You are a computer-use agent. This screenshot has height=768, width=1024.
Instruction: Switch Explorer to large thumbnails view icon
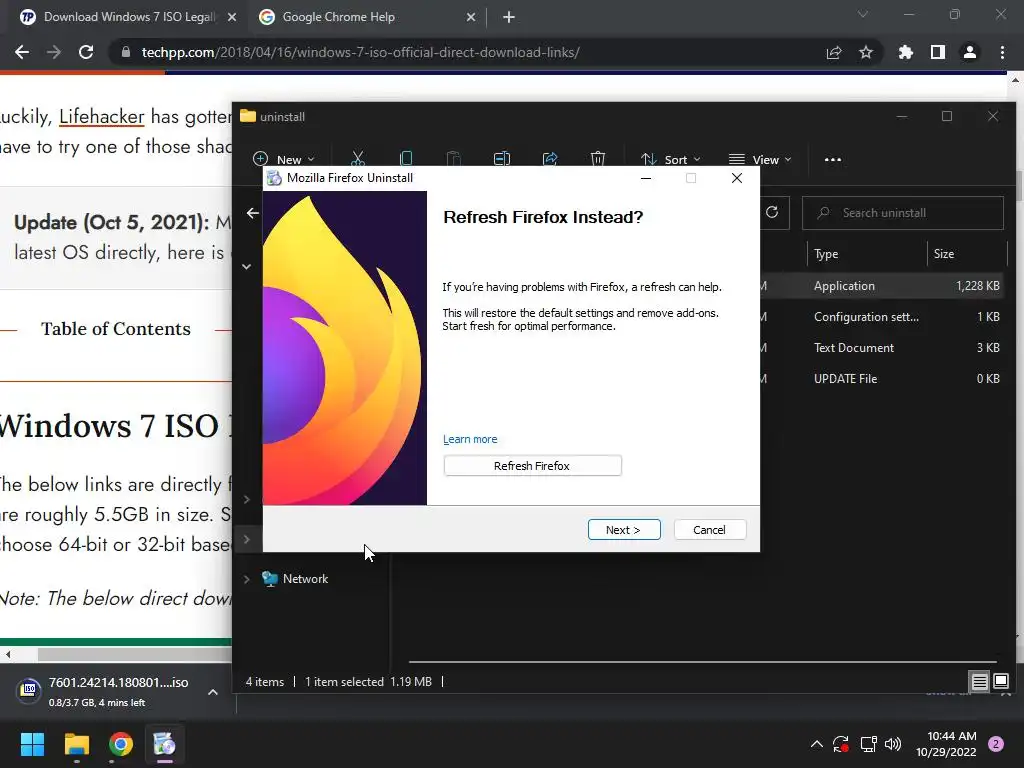point(1000,682)
